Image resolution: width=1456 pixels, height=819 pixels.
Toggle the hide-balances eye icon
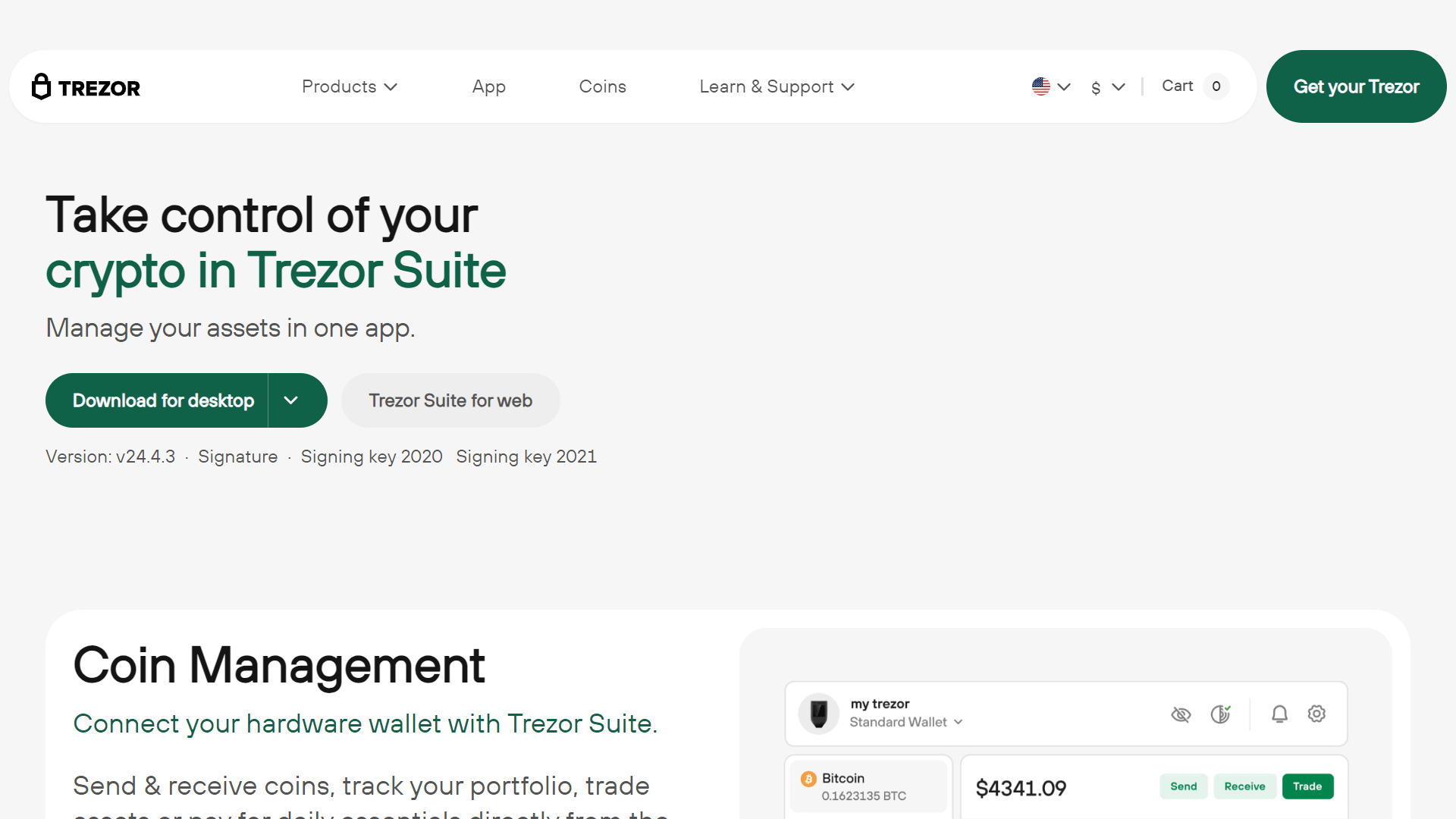coord(1181,714)
